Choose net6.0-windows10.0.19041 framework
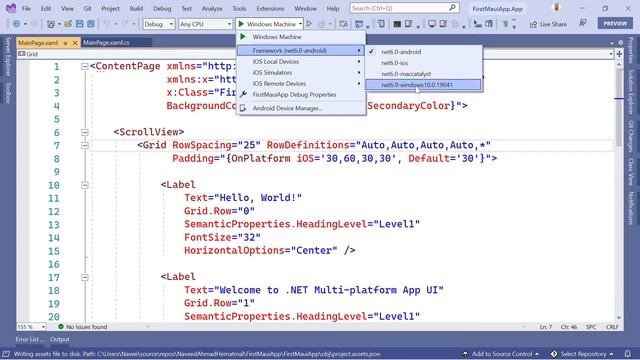The height and width of the screenshot is (360, 640). (x=423, y=85)
